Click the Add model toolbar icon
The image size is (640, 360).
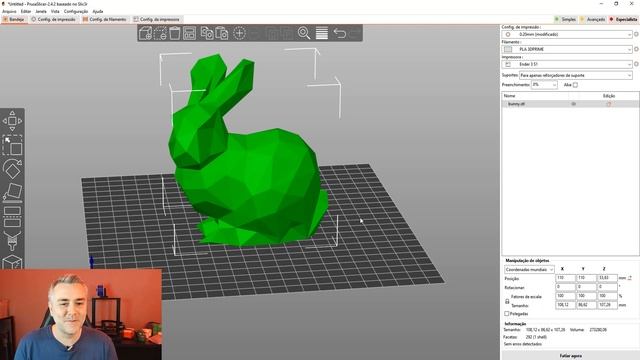145,33
